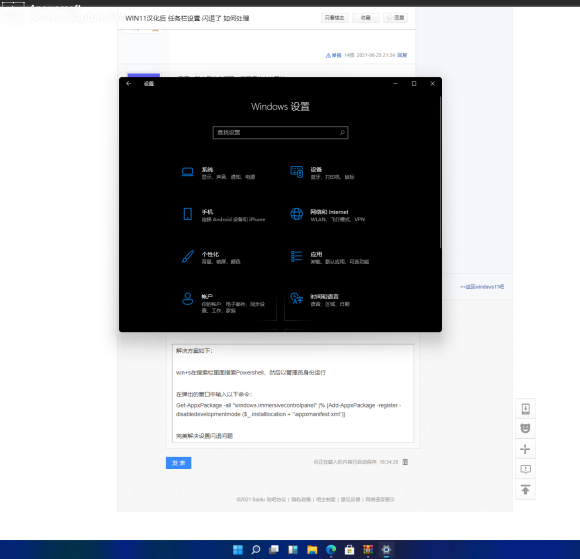Screen dimensions: 580x559
Task: Open Microsoft Edge from the taskbar
Action: pos(331,550)
